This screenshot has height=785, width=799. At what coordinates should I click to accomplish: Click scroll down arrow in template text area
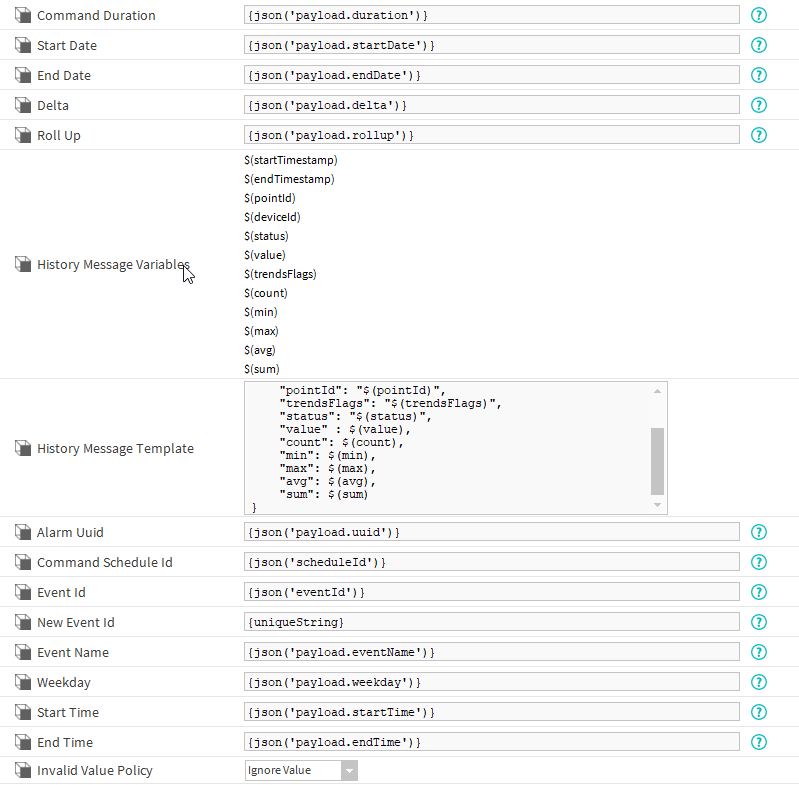(x=657, y=506)
